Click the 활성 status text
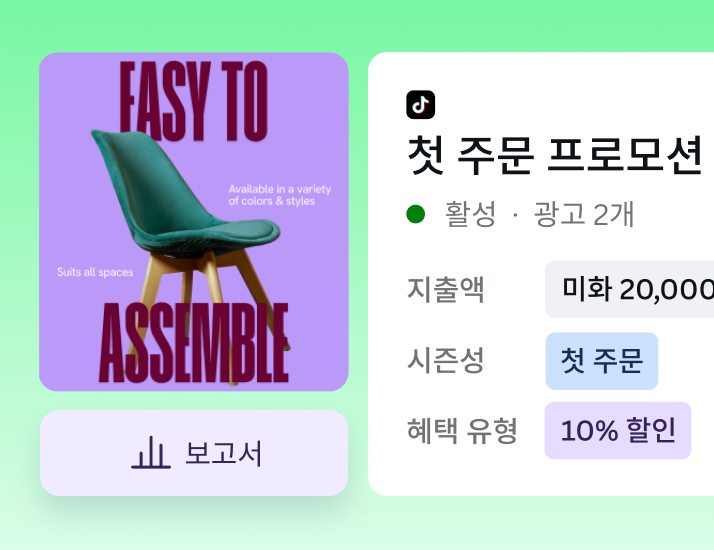 (x=470, y=214)
